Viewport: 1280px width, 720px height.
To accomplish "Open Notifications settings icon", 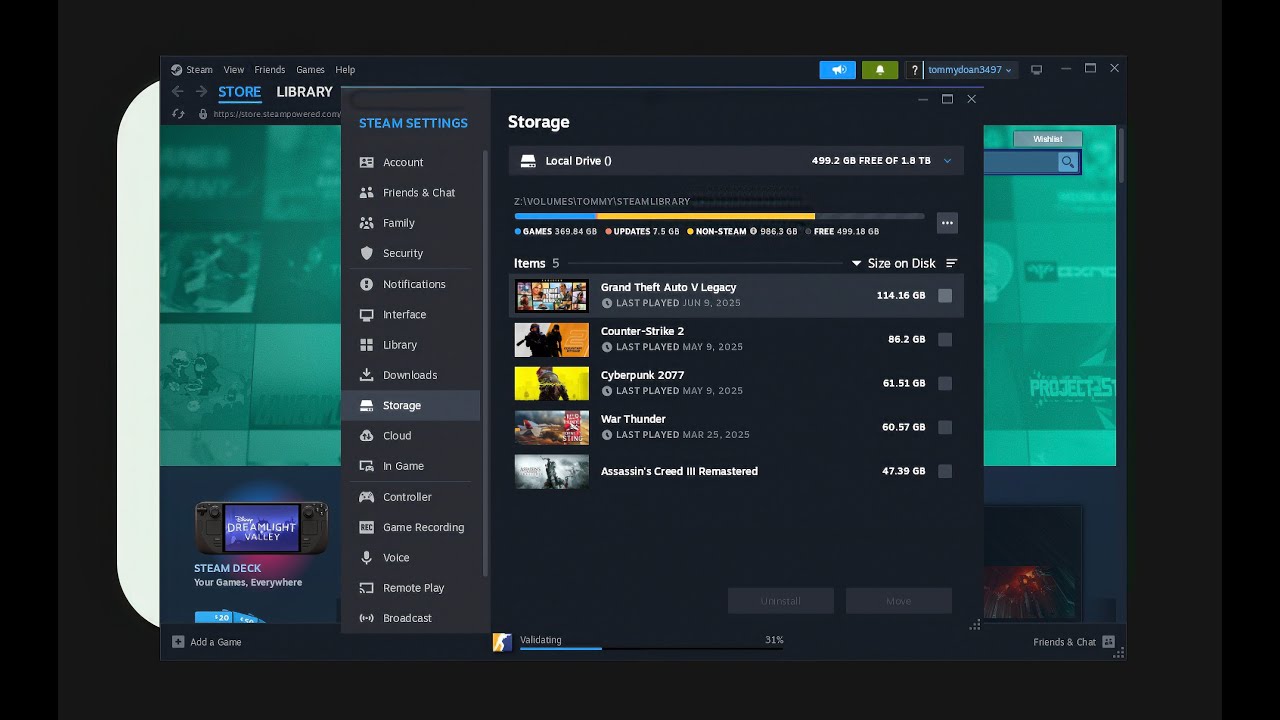I will pyautogui.click(x=366, y=284).
